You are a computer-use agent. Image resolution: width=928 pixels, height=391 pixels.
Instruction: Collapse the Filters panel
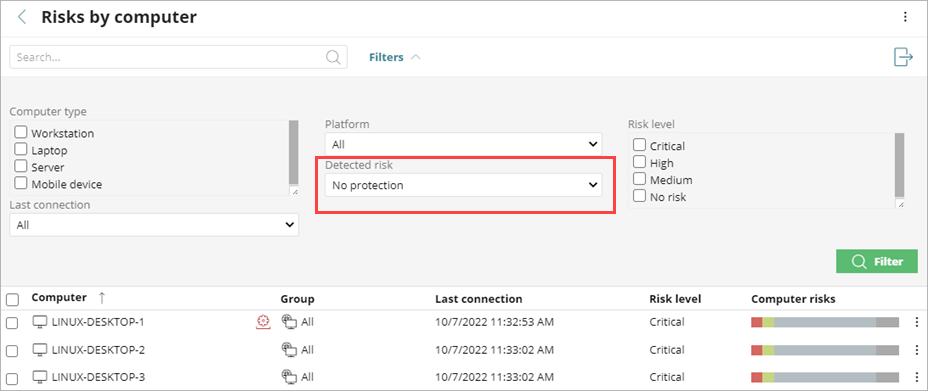click(x=395, y=57)
